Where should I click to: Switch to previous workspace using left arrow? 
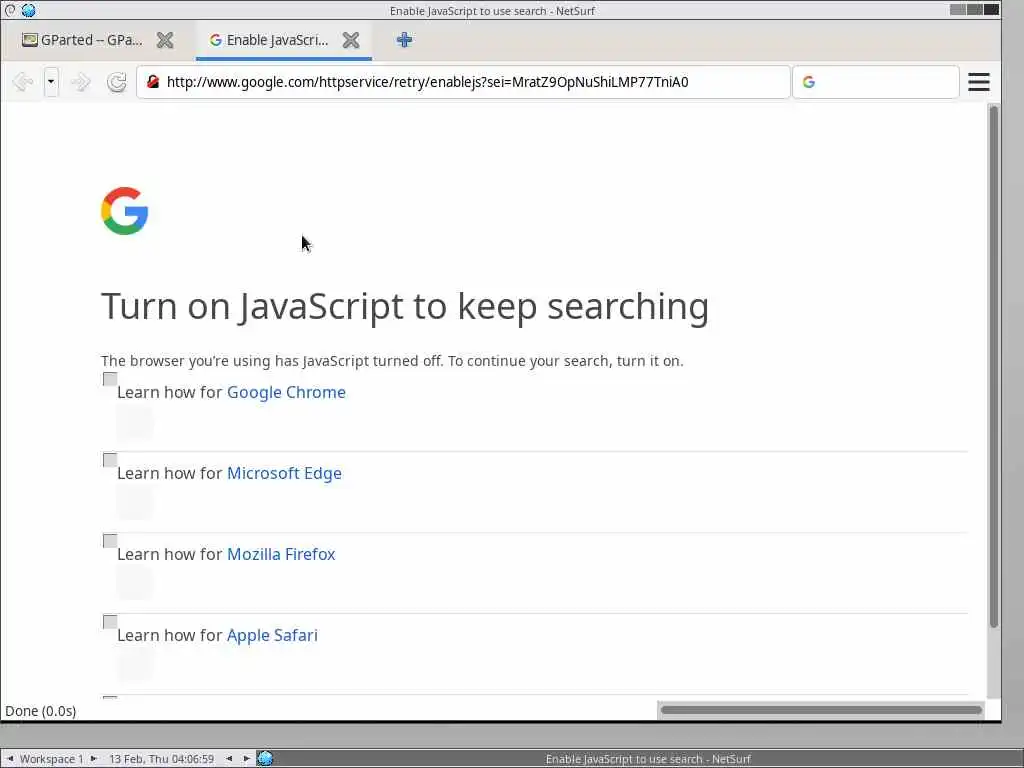10,758
